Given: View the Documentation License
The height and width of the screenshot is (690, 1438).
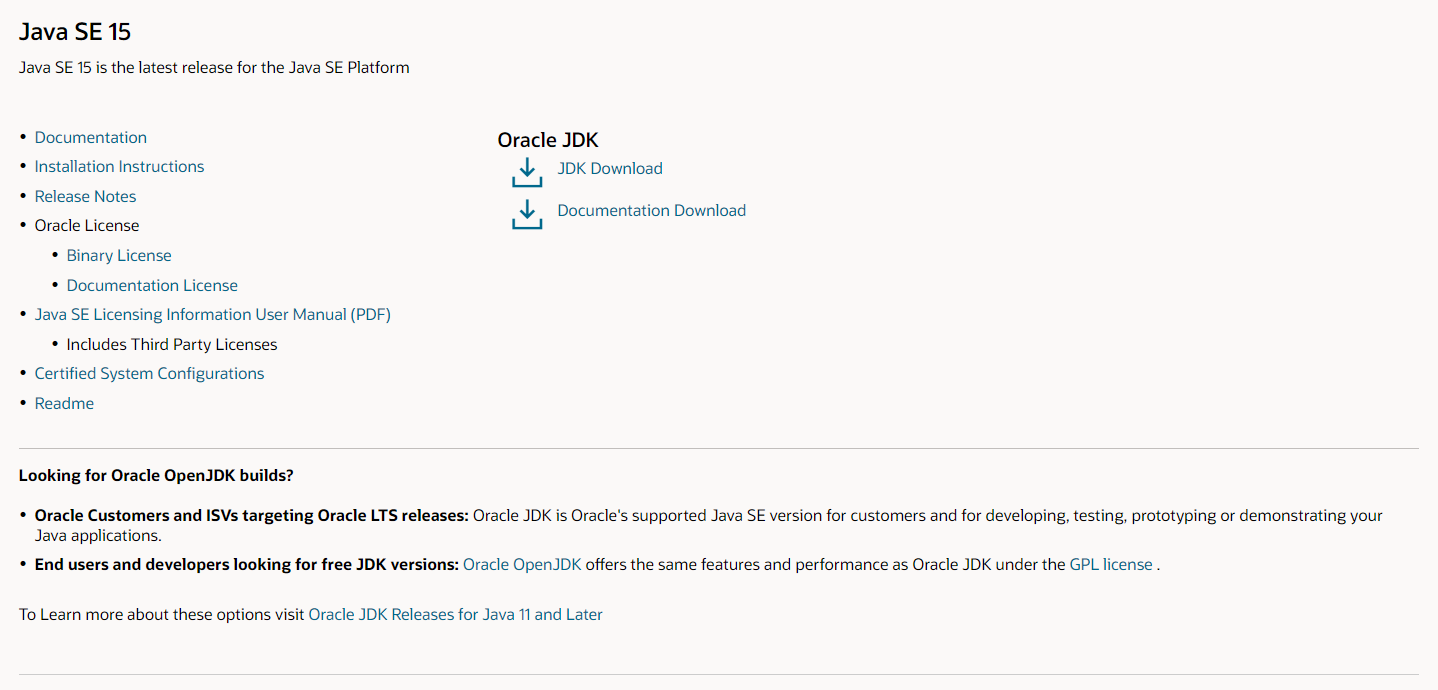Looking at the screenshot, I should tap(152, 286).
